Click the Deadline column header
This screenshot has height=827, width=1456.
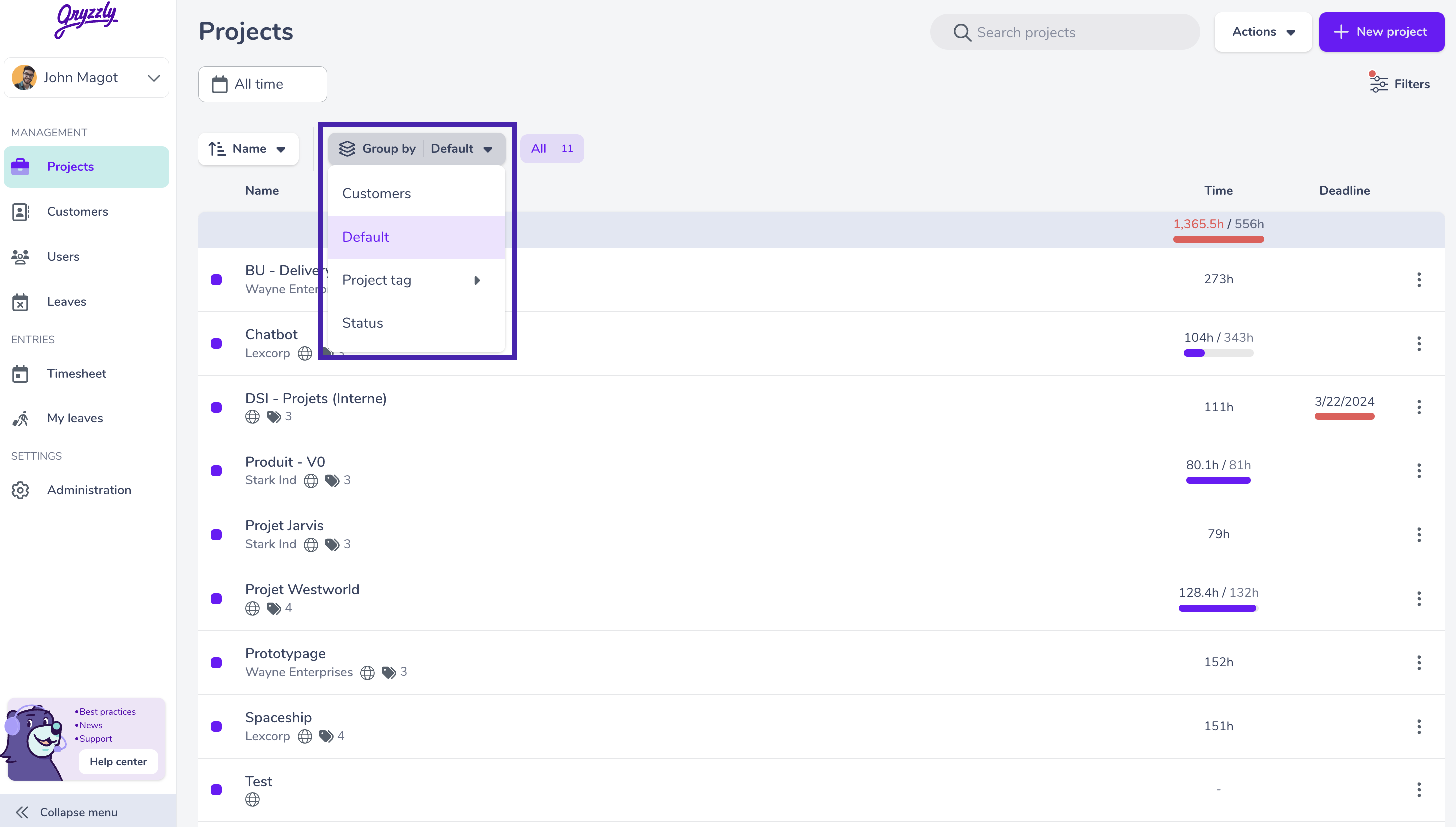click(1344, 191)
